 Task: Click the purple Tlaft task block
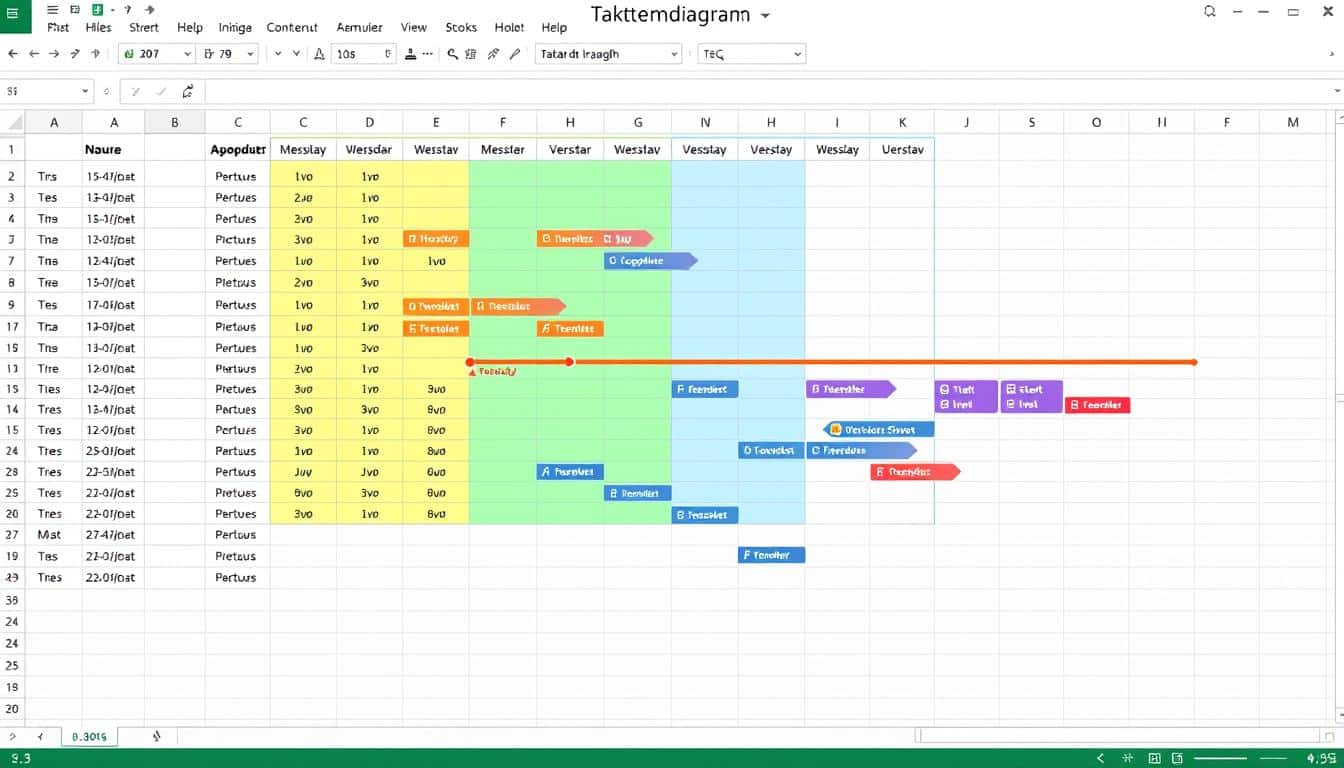tap(966, 397)
